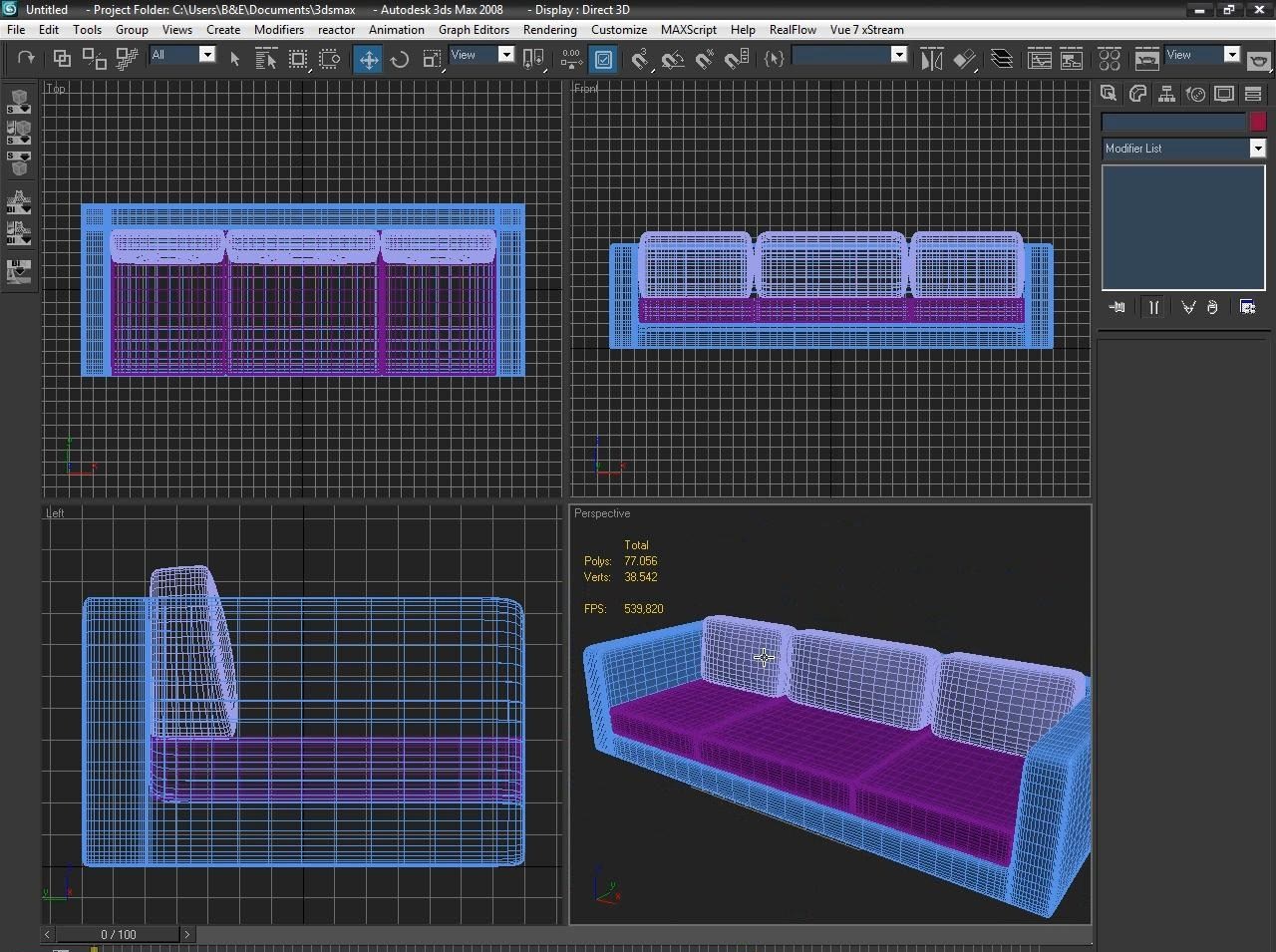Image resolution: width=1276 pixels, height=952 pixels.
Task: Open the Rendering menu
Action: pos(549,30)
